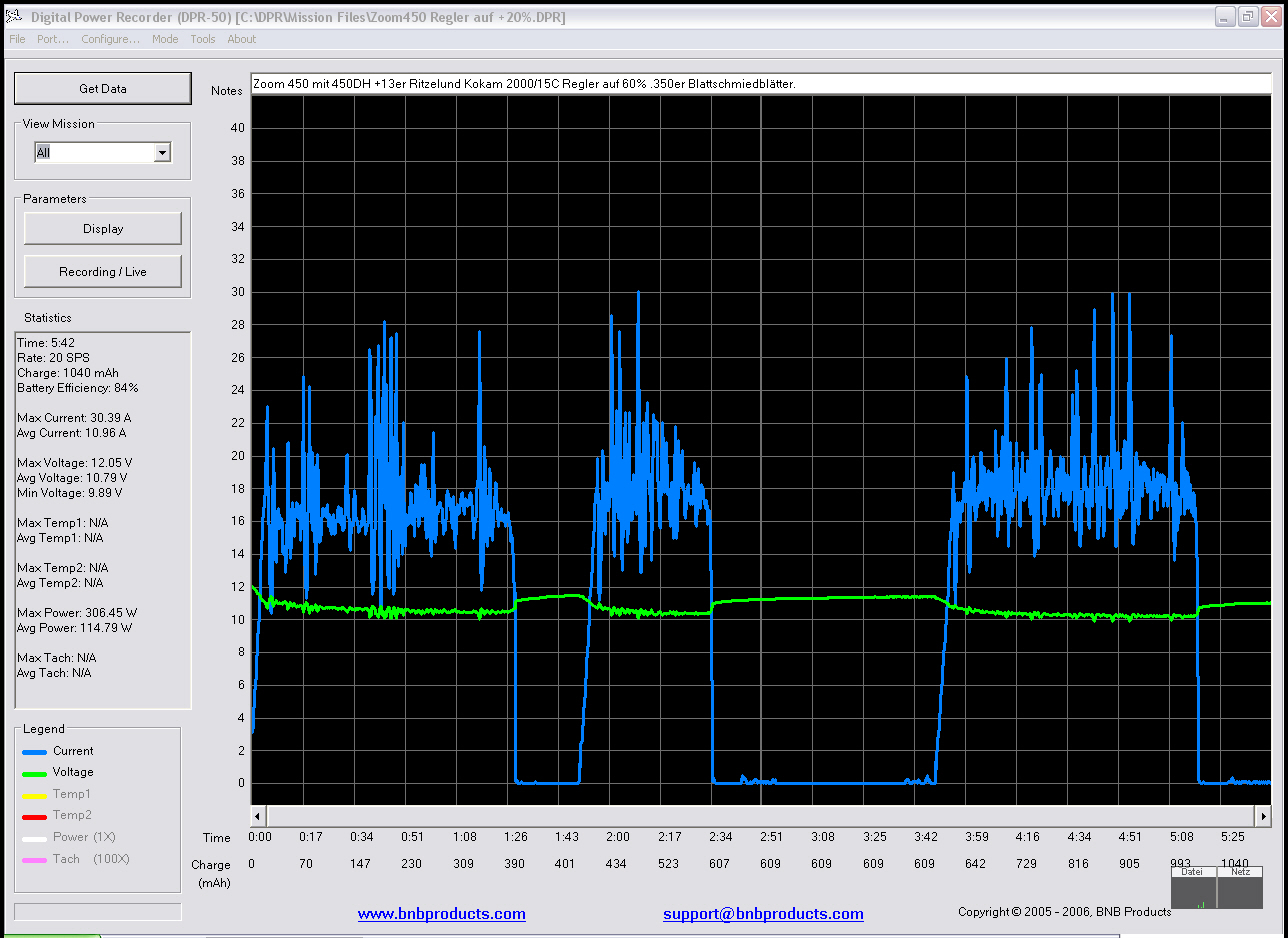Select the Temp2 legend label
The image size is (1288, 938).
pos(71,815)
